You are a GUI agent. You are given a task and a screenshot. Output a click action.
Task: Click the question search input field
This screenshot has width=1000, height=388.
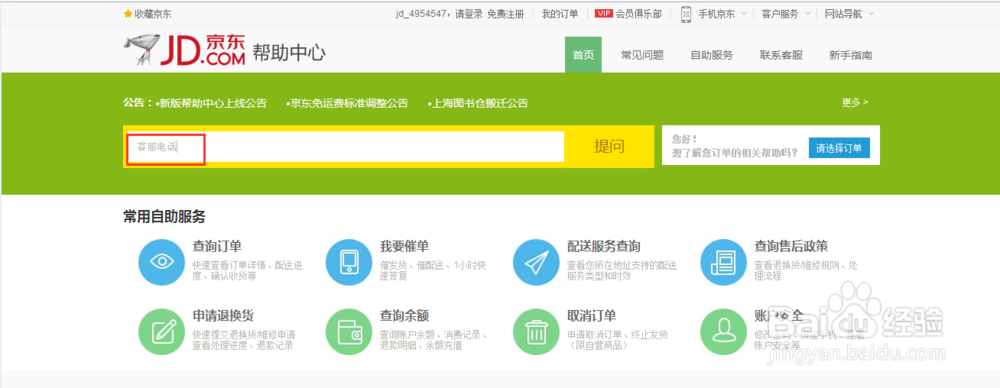[345, 147]
